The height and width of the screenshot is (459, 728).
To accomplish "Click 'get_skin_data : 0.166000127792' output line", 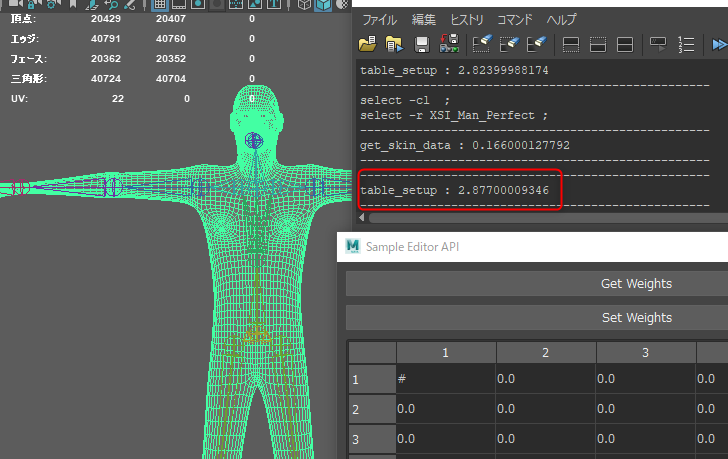I will click(x=465, y=145).
